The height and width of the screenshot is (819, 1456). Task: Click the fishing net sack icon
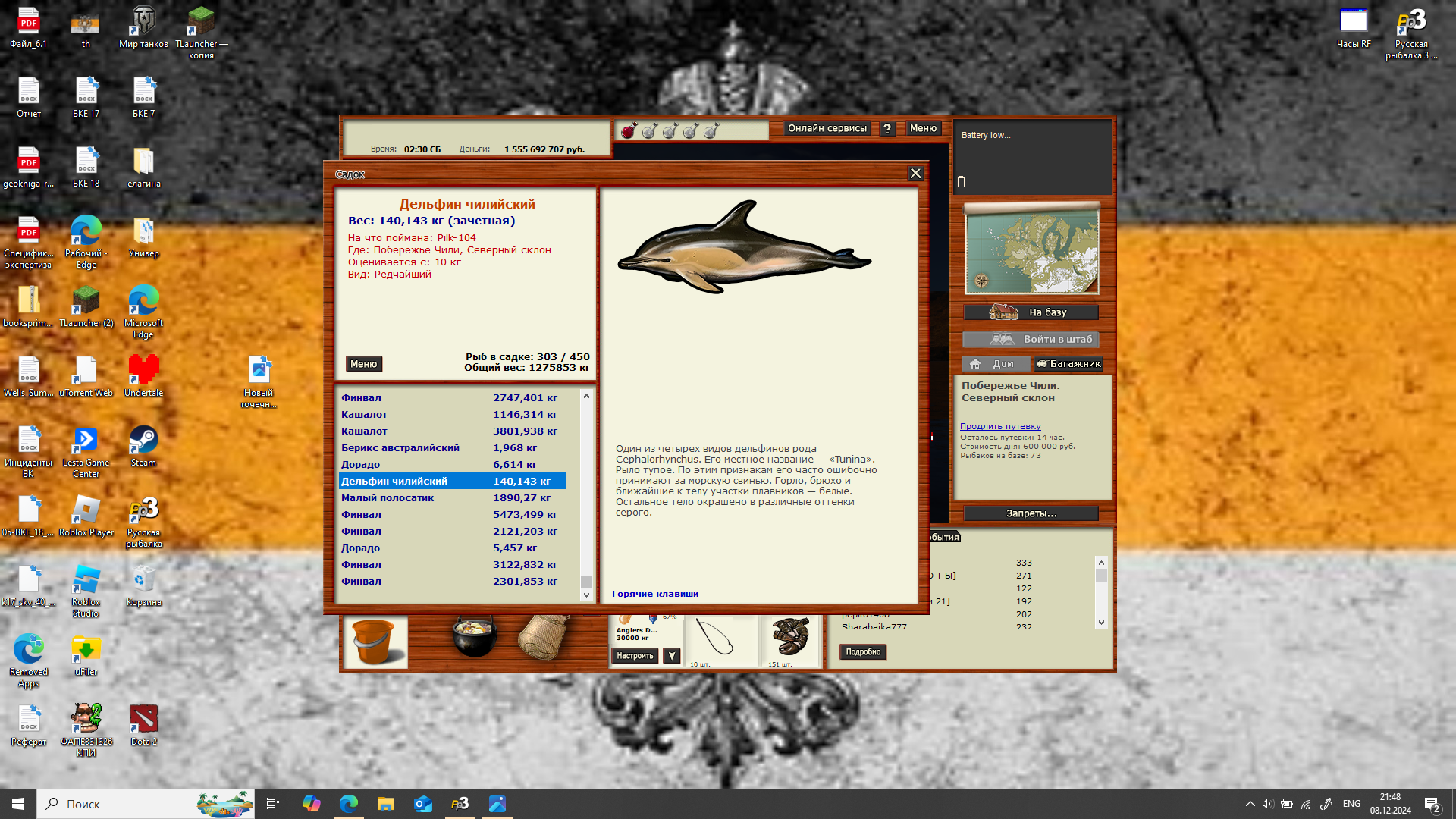tap(543, 637)
